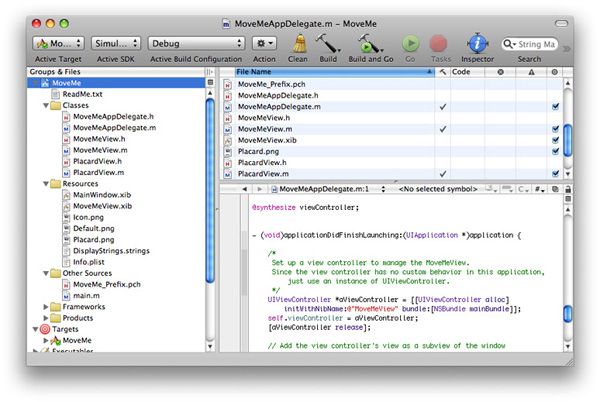Go back with editor left arrow
This screenshot has width=600, height=402.
click(x=245, y=189)
